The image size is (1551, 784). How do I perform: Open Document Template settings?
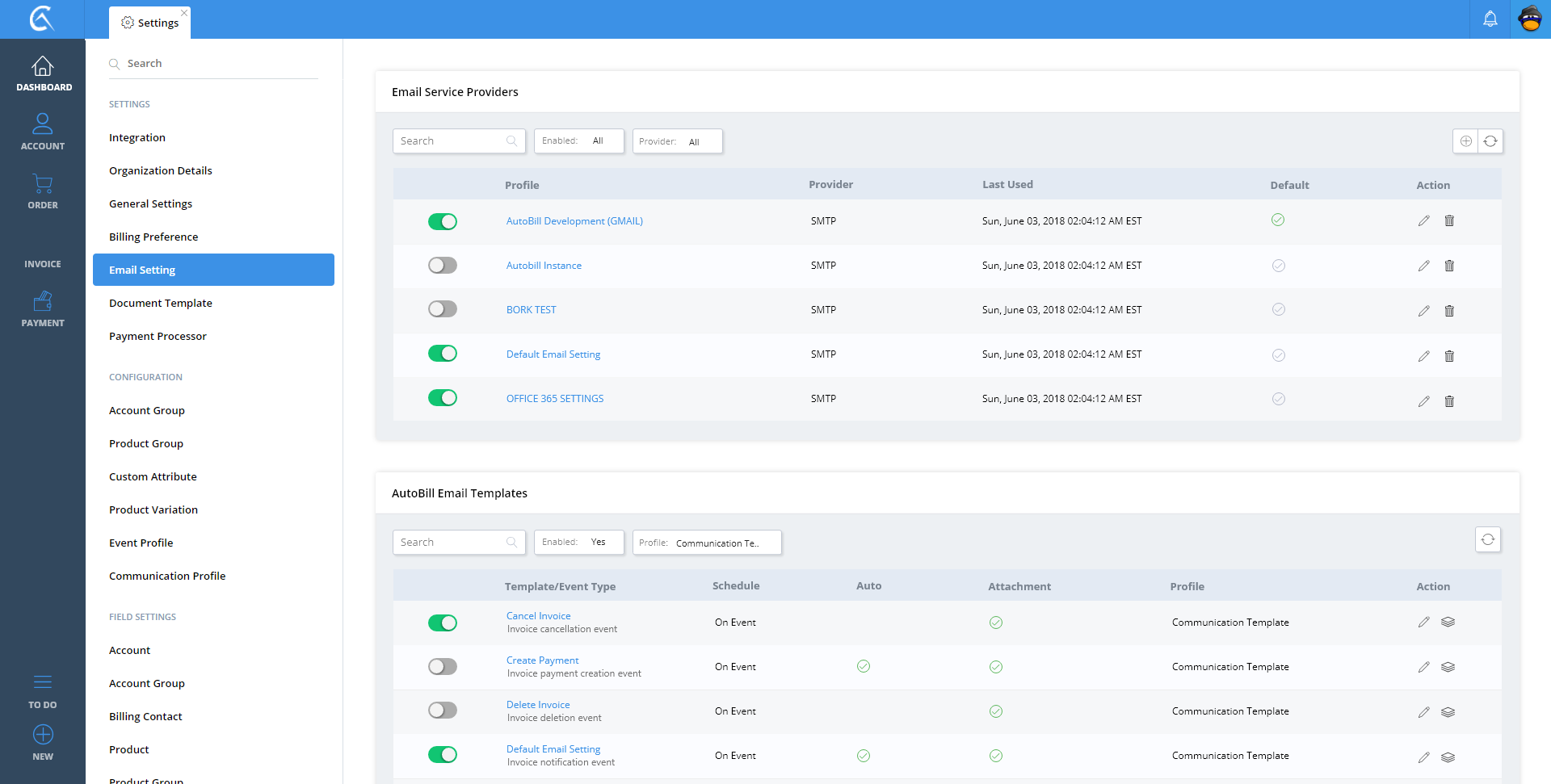161,304
